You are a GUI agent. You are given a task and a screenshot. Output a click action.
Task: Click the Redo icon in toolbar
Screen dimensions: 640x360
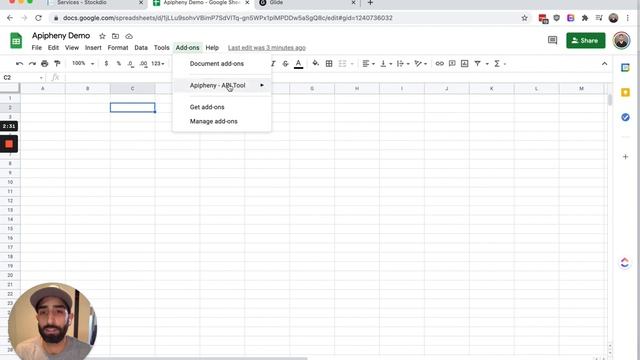pos(32,64)
